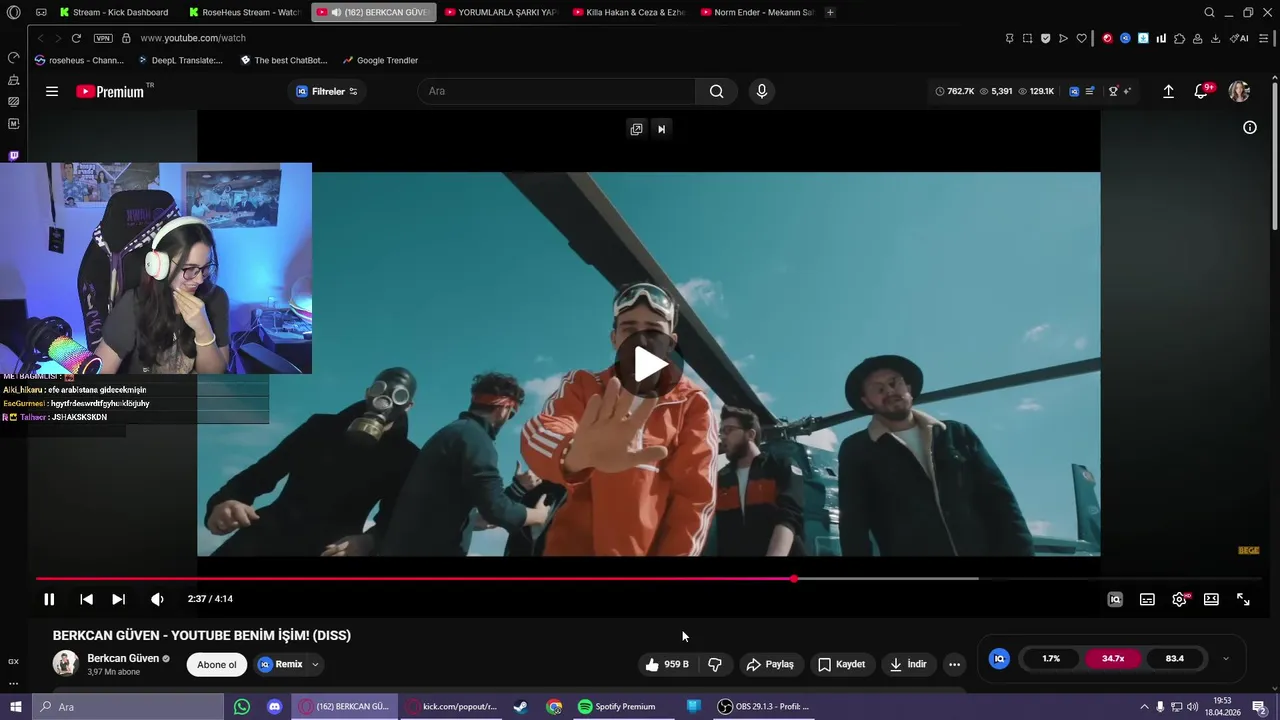Image resolution: width=1280 pixels, height=720 pixels.
Task: Open Twitch icon in Opera sidebar
Action: click(13, 156)
